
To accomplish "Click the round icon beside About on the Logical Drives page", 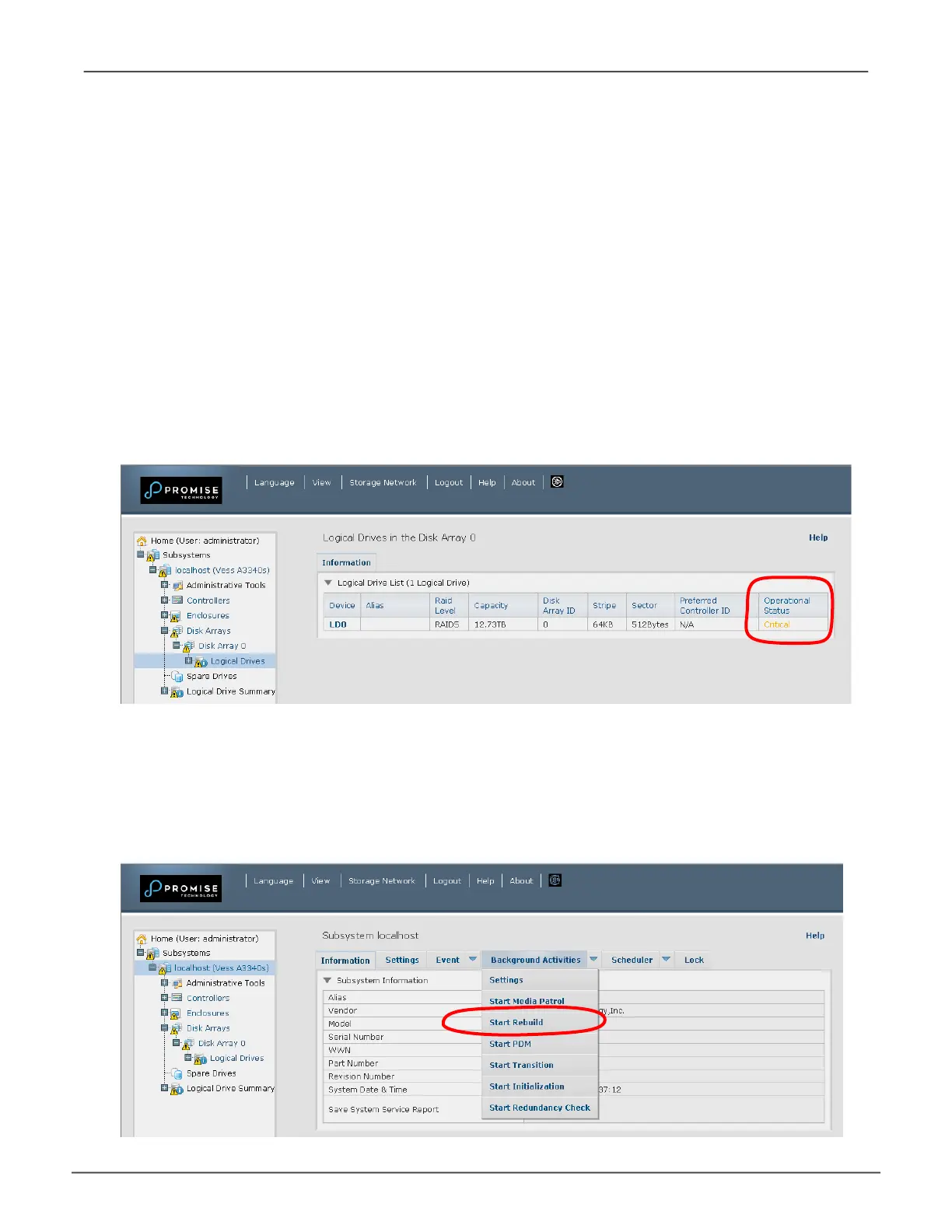I will pyautogui.click(x=557, y=482).
